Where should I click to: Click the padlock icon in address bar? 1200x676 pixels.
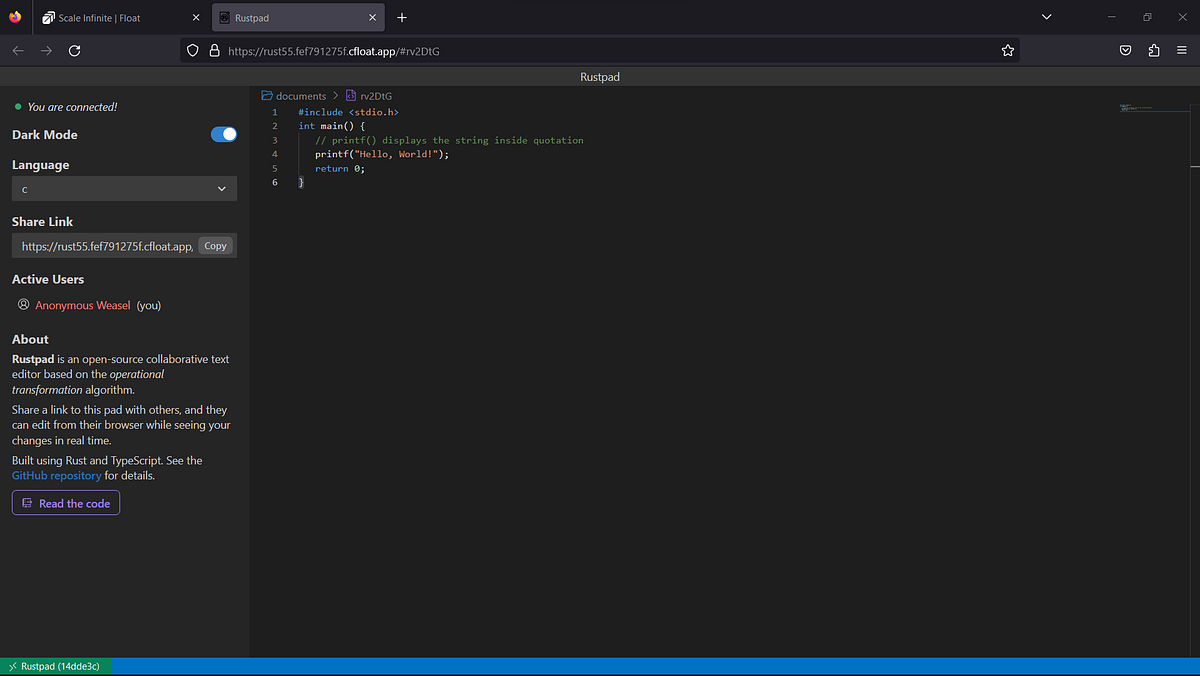[214, 50]
